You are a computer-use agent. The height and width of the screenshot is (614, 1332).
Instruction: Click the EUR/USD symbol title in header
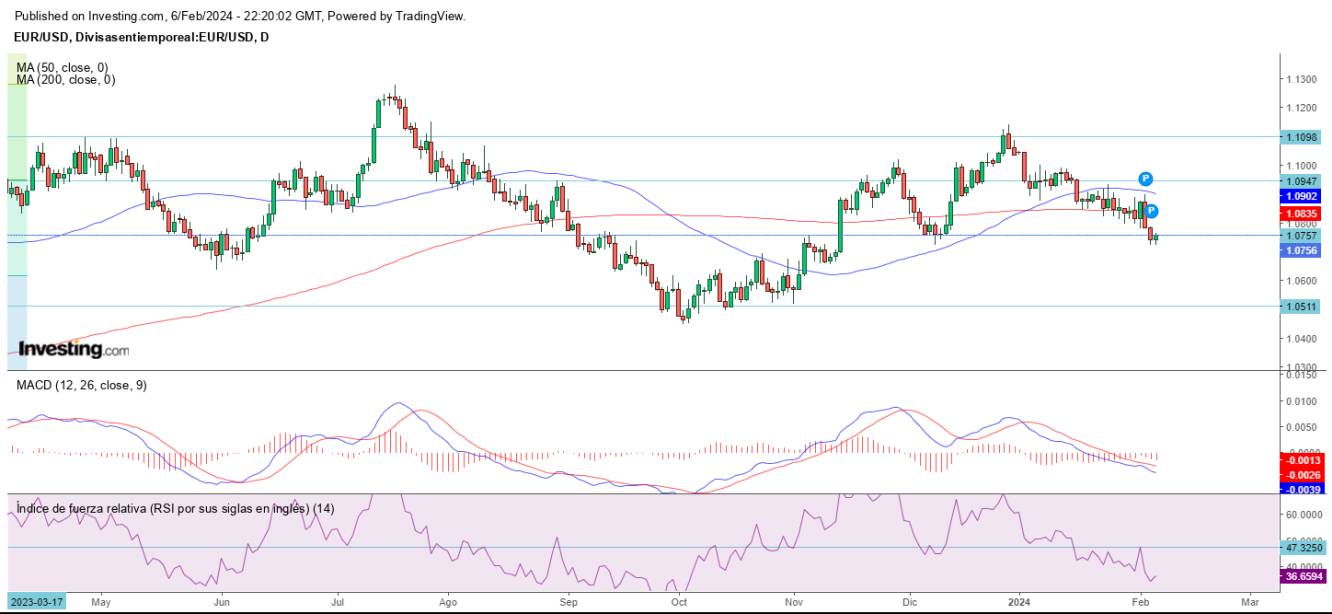[142, 37]
